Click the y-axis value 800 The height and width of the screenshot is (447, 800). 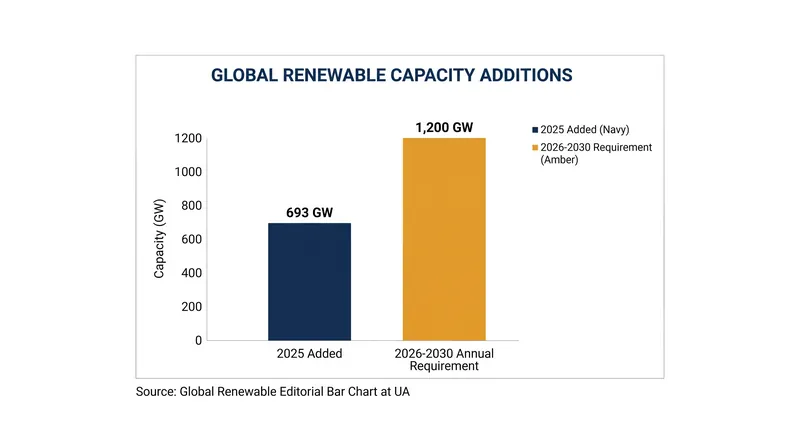[191, 206]
